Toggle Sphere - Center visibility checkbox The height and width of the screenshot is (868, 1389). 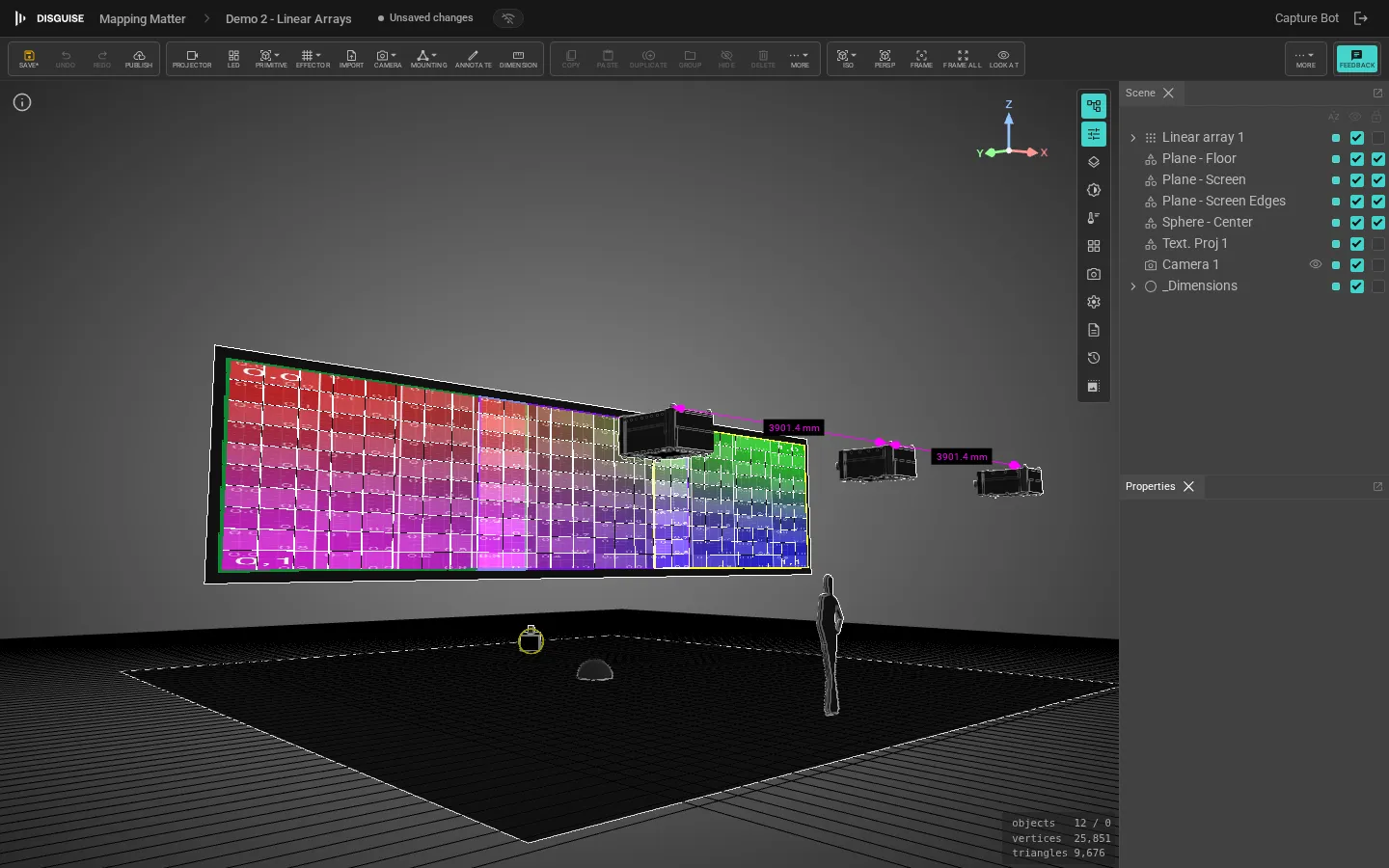[x=1357, y=223]
